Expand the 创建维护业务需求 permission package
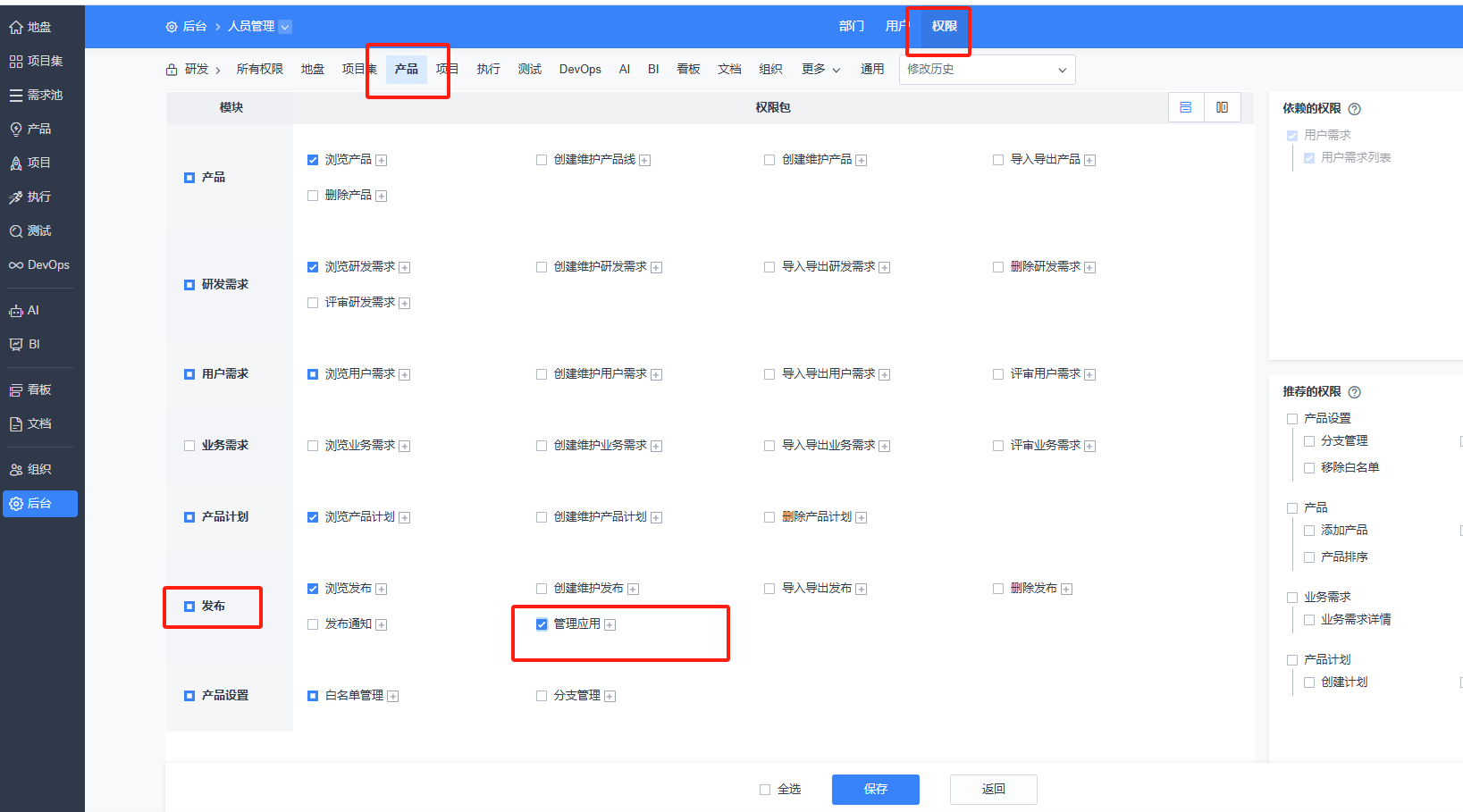 click(x=657, y=447)
